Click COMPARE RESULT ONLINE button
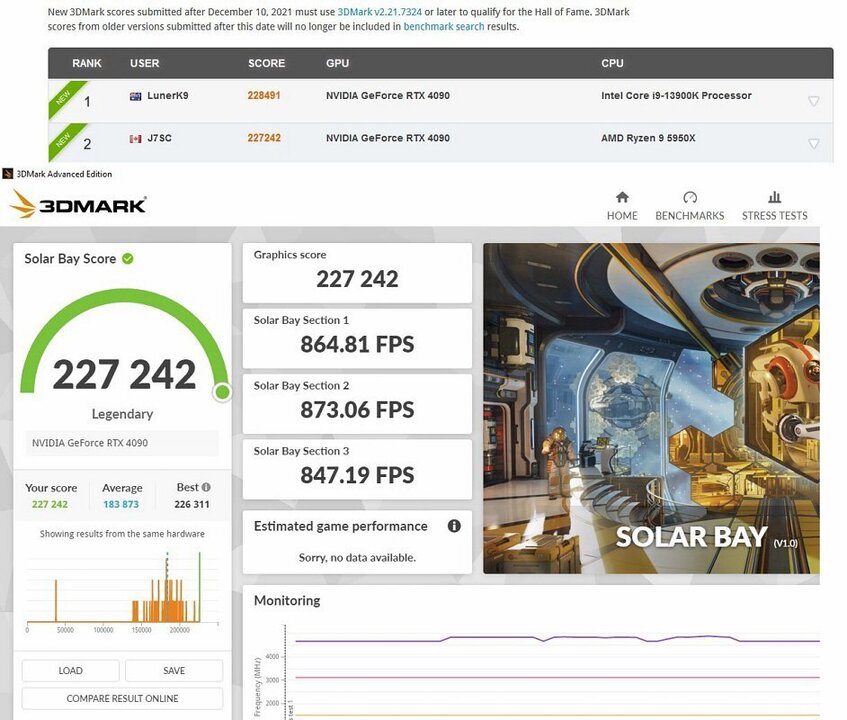847x720 pixels. click(122, 698)
